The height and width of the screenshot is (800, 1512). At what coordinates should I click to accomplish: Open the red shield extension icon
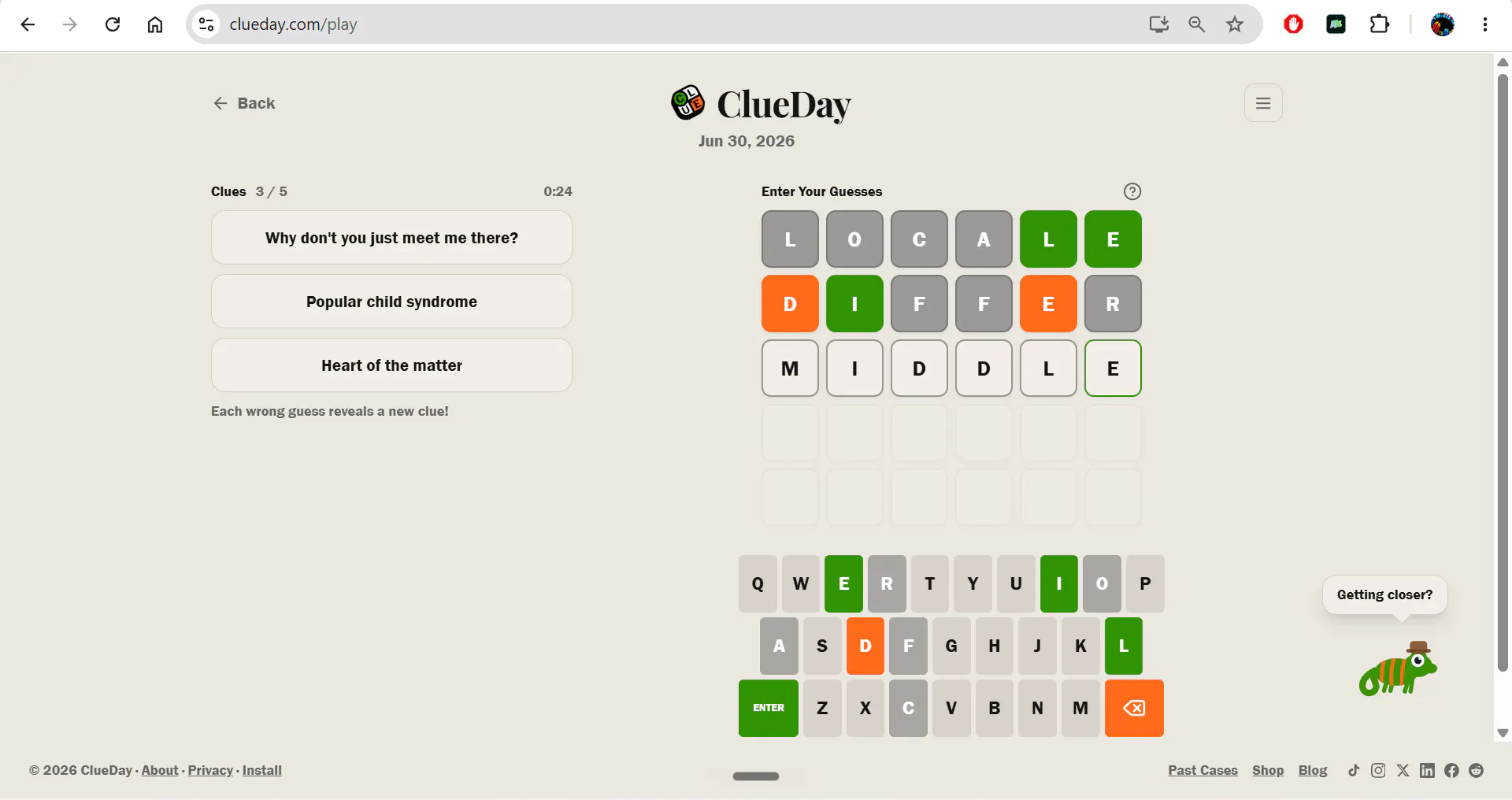1293,24
